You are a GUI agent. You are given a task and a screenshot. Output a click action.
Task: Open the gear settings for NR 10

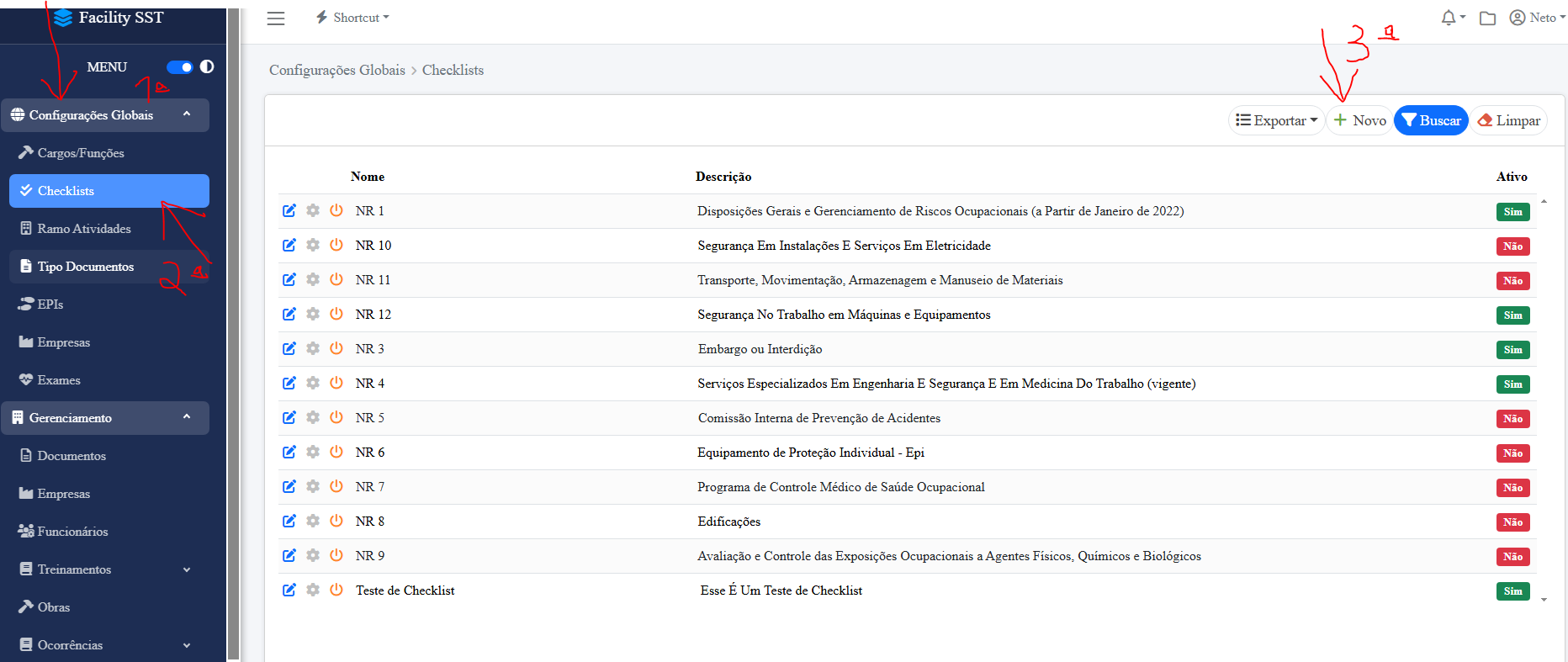click(x=313, y=245)
